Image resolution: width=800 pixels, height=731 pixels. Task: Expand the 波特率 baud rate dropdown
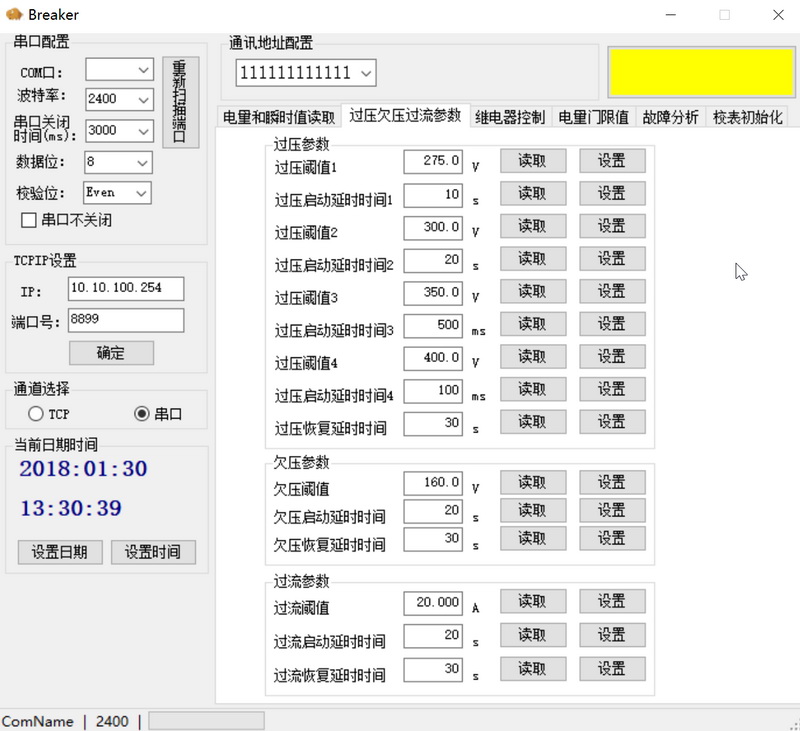click(142, 99)
